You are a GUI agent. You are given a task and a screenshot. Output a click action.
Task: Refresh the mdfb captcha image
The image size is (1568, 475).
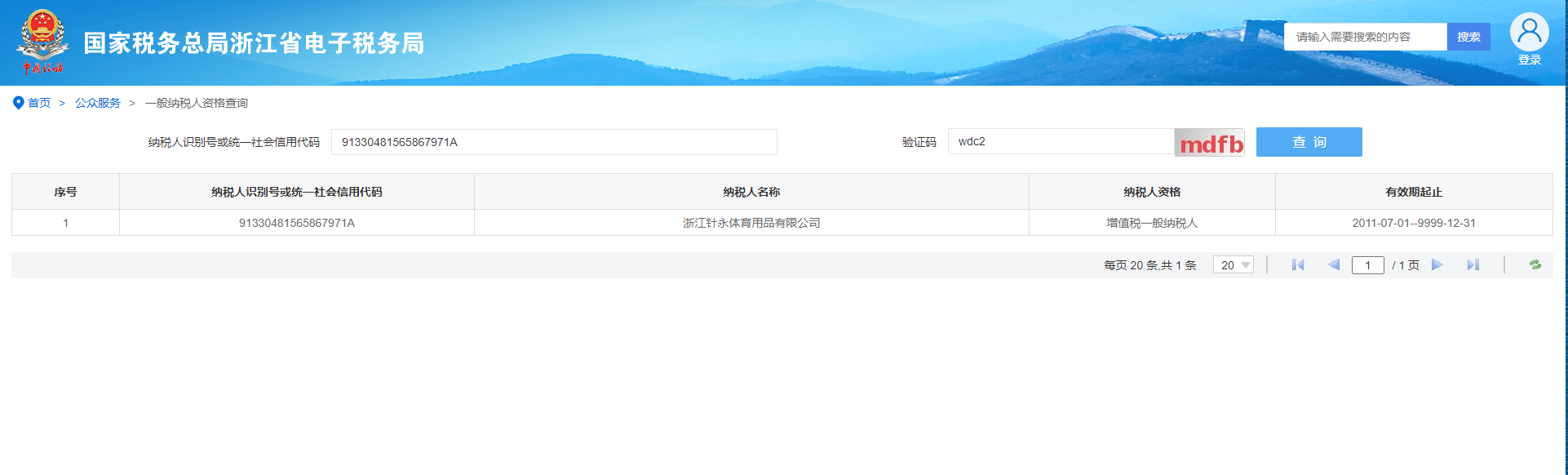[1209, 143]
